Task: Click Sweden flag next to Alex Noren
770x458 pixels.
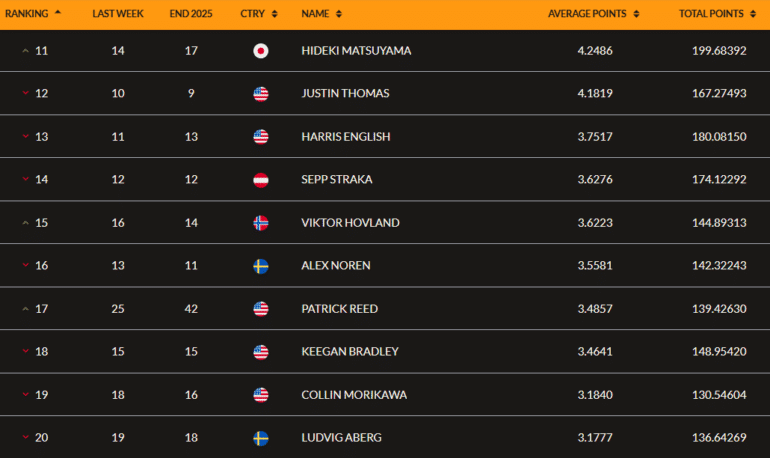Action: [x=261, y=266]
